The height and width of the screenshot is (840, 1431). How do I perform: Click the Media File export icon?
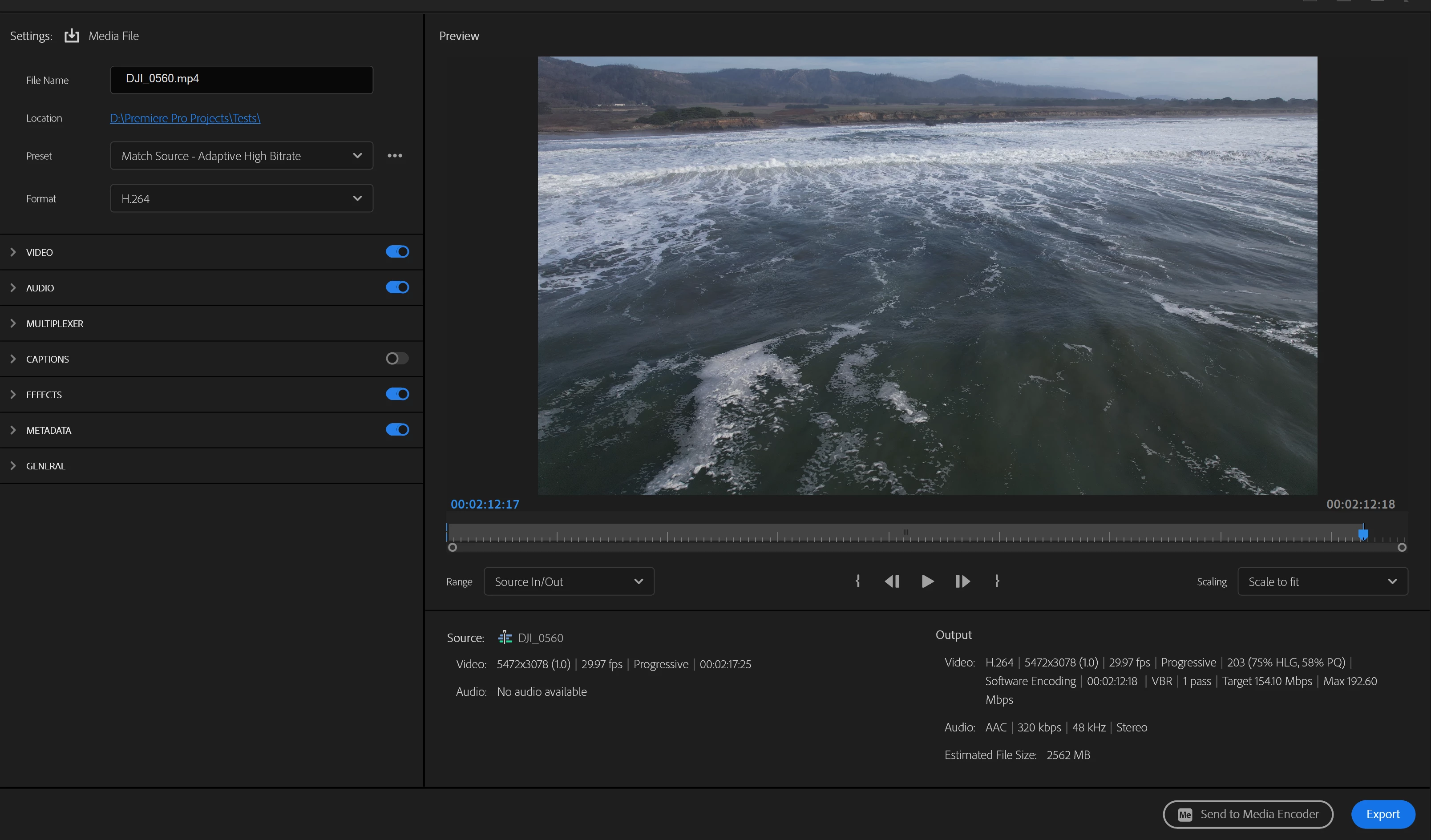click(72, 36)
